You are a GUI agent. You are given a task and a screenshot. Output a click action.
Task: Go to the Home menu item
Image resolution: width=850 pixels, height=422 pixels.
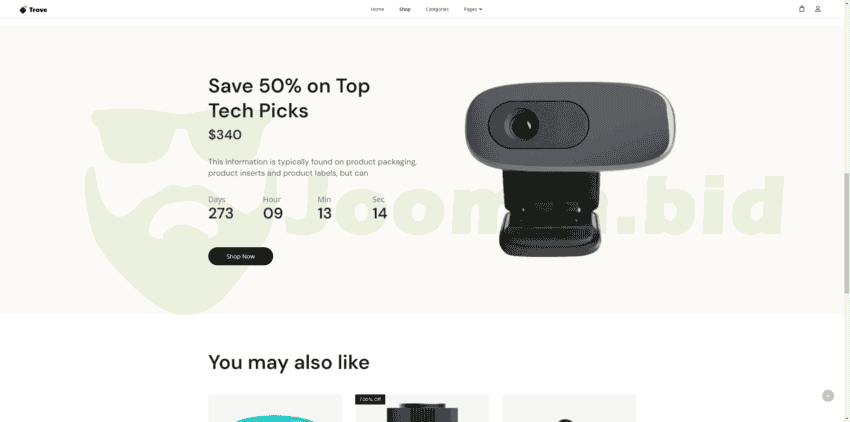[377, 9]
